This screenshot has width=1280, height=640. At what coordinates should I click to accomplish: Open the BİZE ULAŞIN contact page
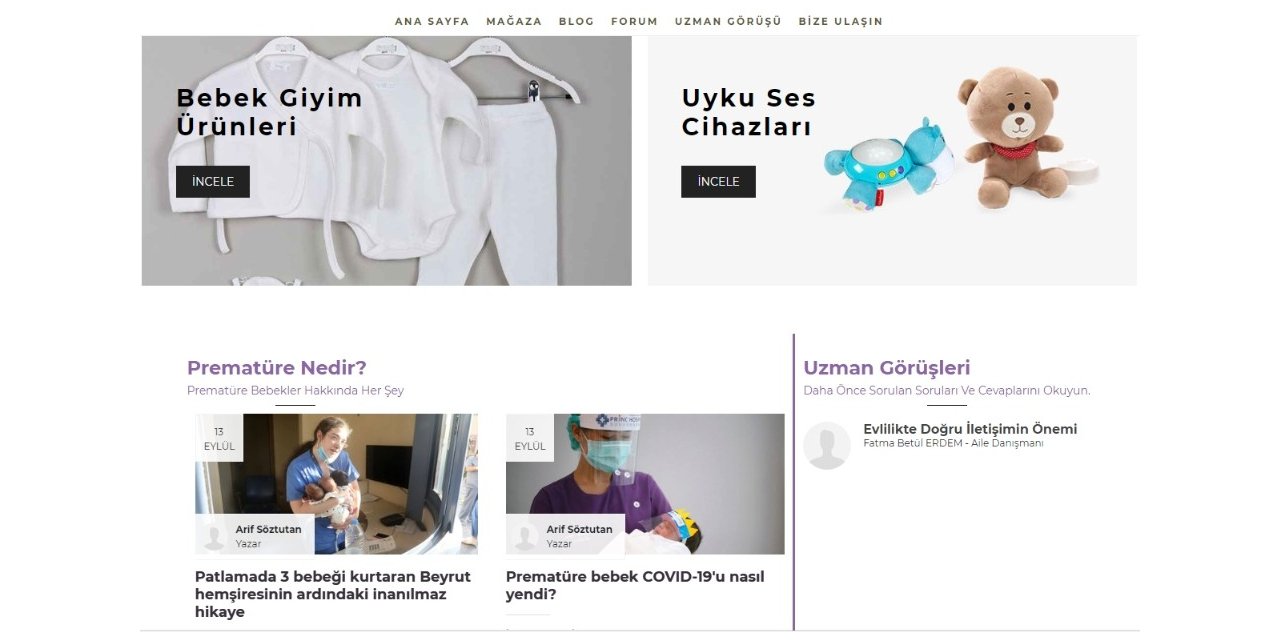coord(840,21)
